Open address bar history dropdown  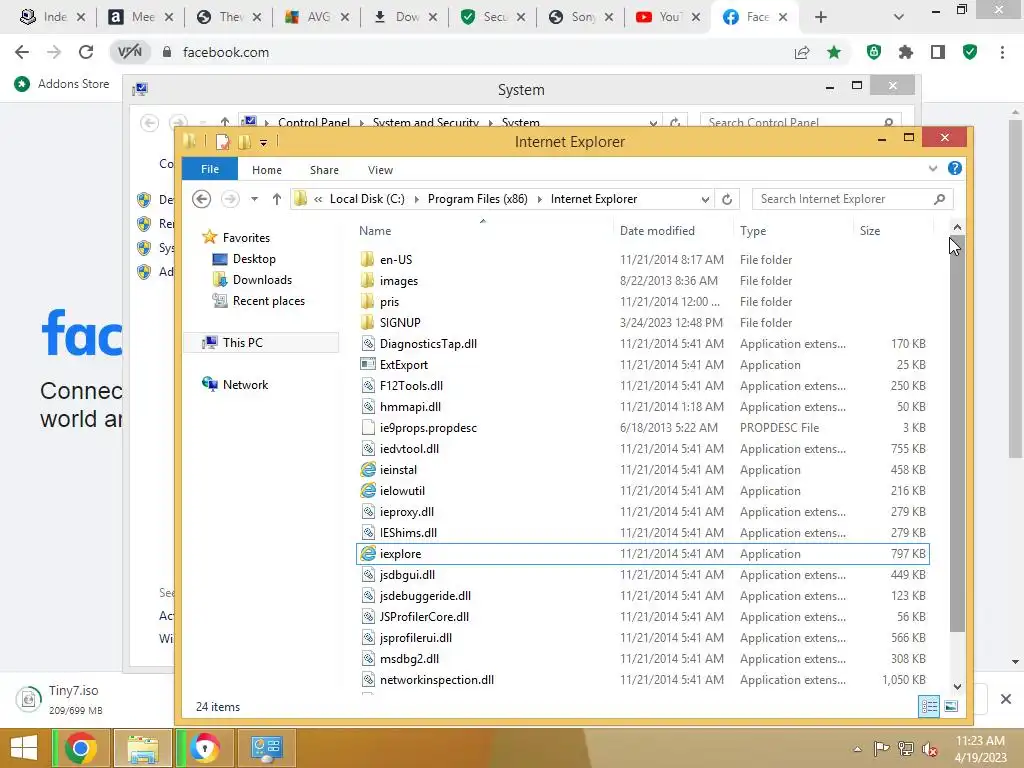705,199
